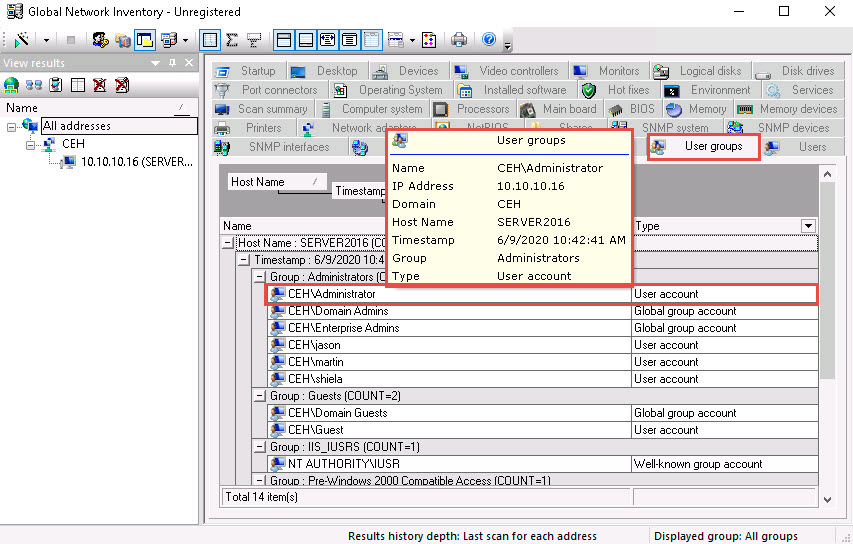This screenshot has width=853, height=544.
Task: Toggle the footer panel layout button
Action: pyautogui.click(x=306, y=40)
